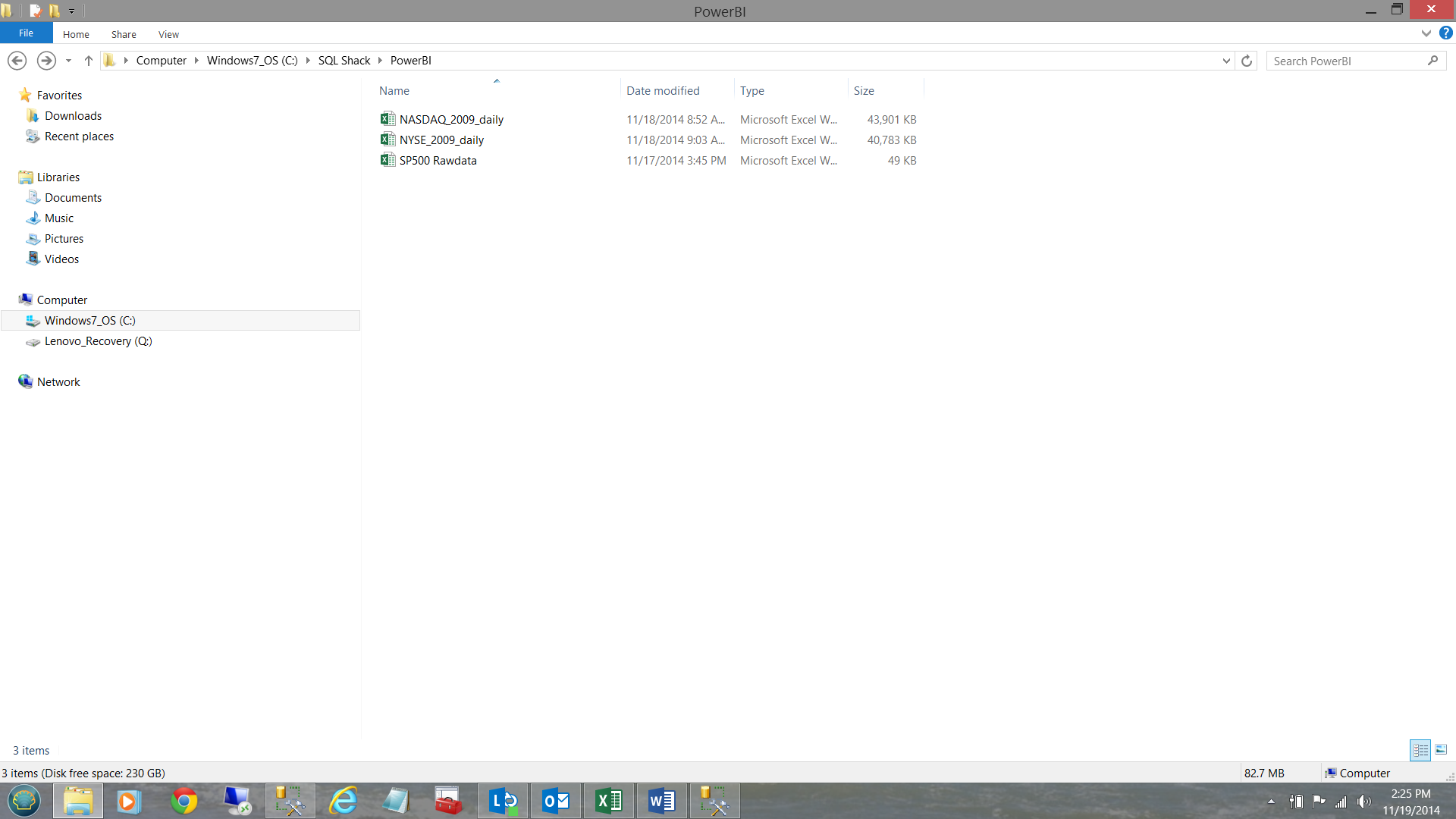Screen dimensions: 1456x819
Task: Open the Explorer help icon
Action: pyautogui.click(x=1446, y=33)
